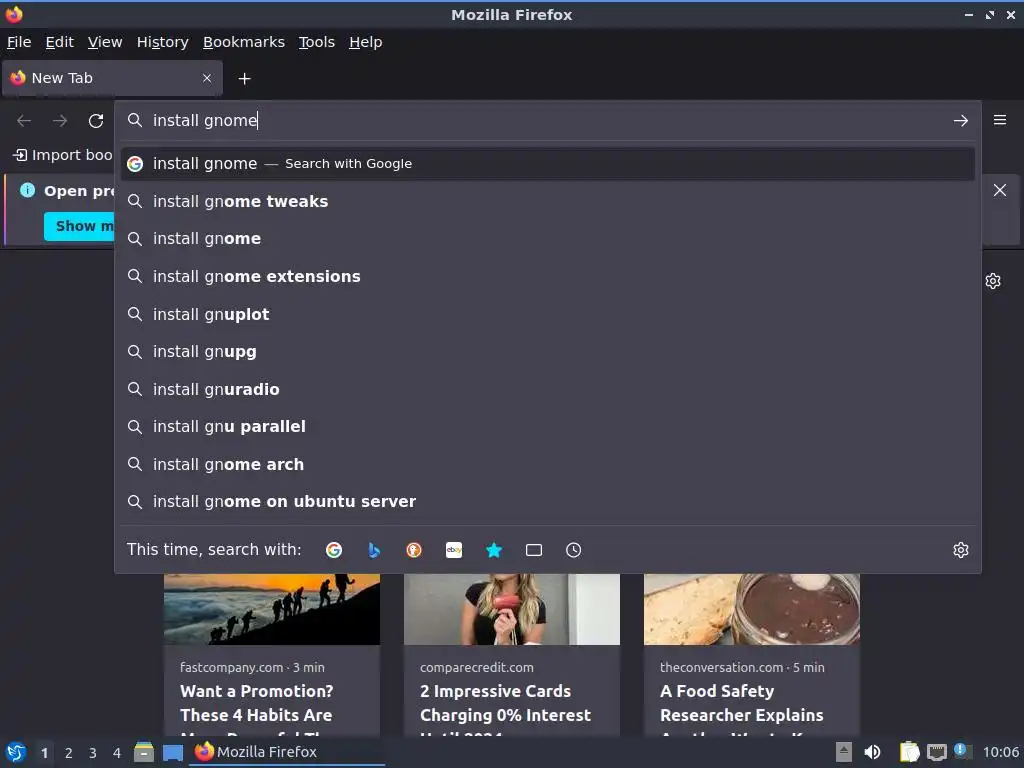Viewport: 1024px width, 768px height.
Task: Select suggestion 'install gnome tweaks'
Action: pos(547,201)
